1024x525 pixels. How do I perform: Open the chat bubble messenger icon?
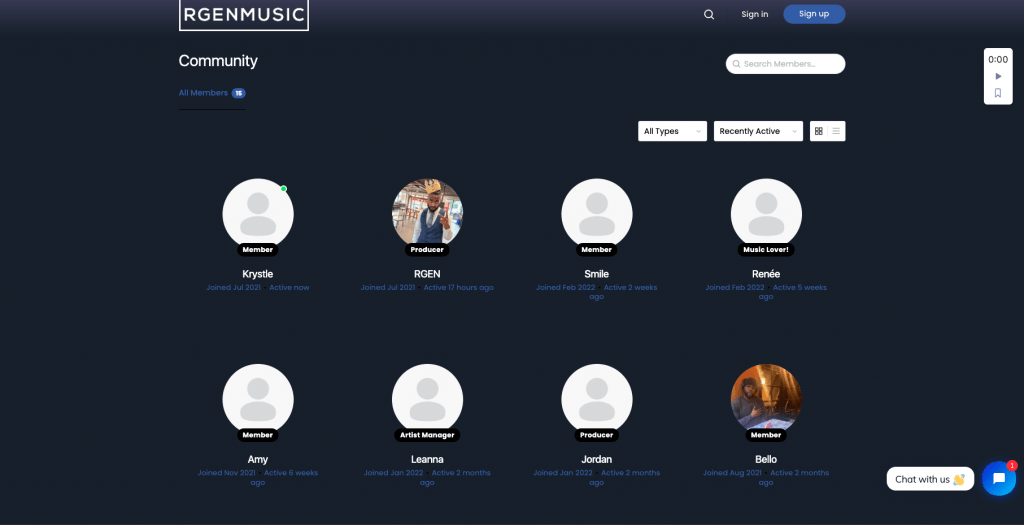tap(998, 479)
